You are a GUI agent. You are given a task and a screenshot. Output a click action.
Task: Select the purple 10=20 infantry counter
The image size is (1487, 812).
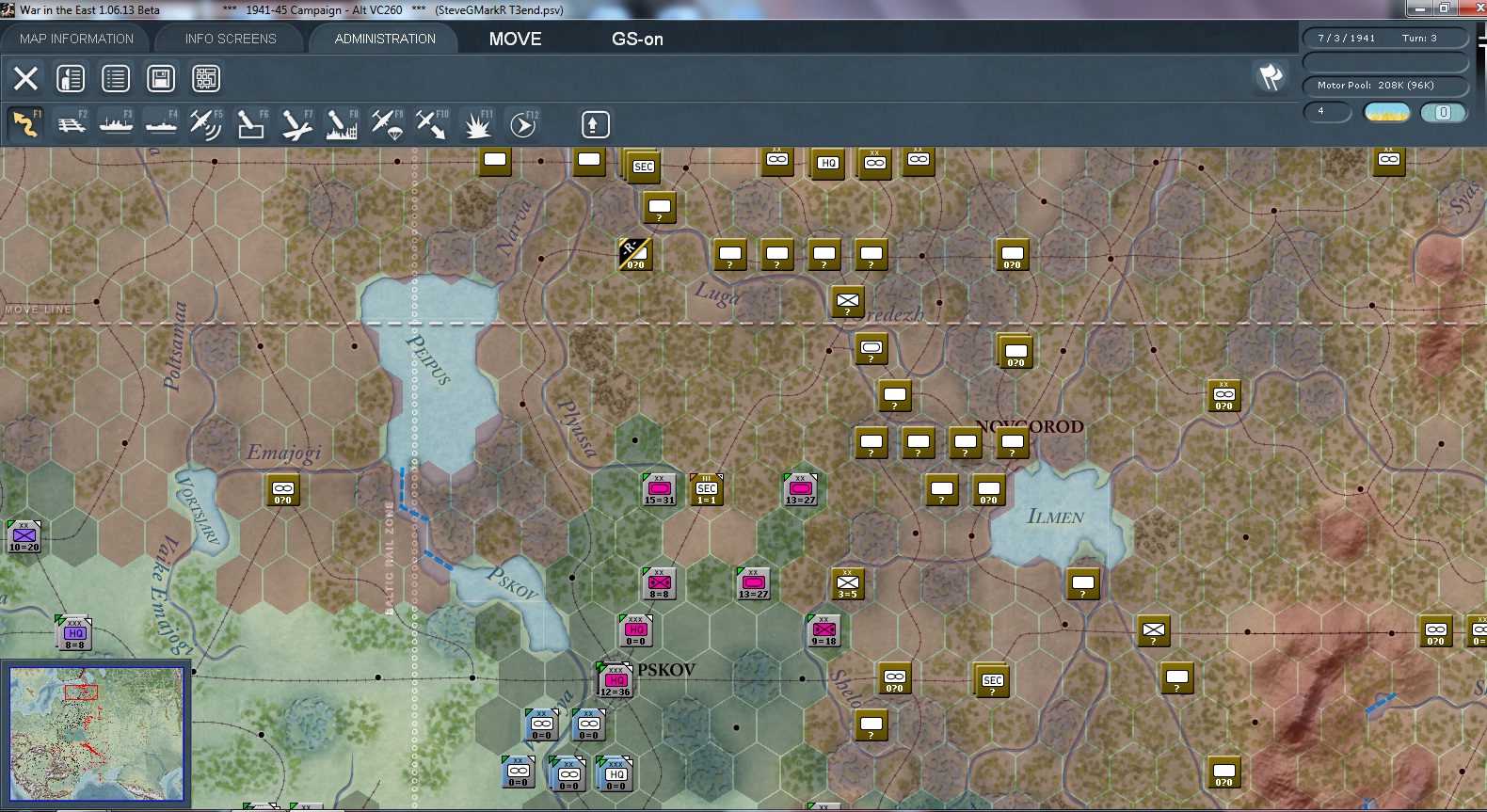[24, 536]
